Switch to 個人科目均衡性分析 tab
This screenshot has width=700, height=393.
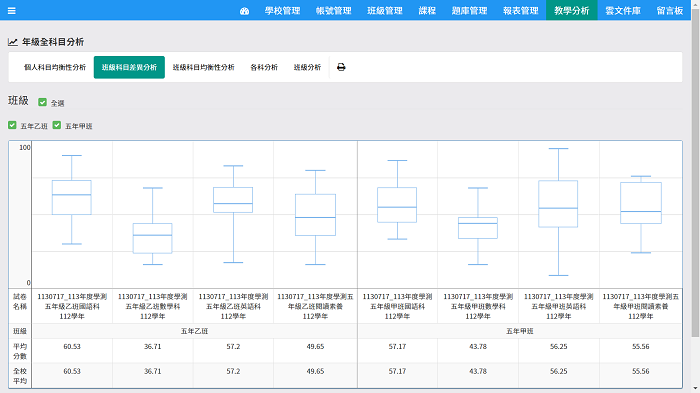[55, 67]
